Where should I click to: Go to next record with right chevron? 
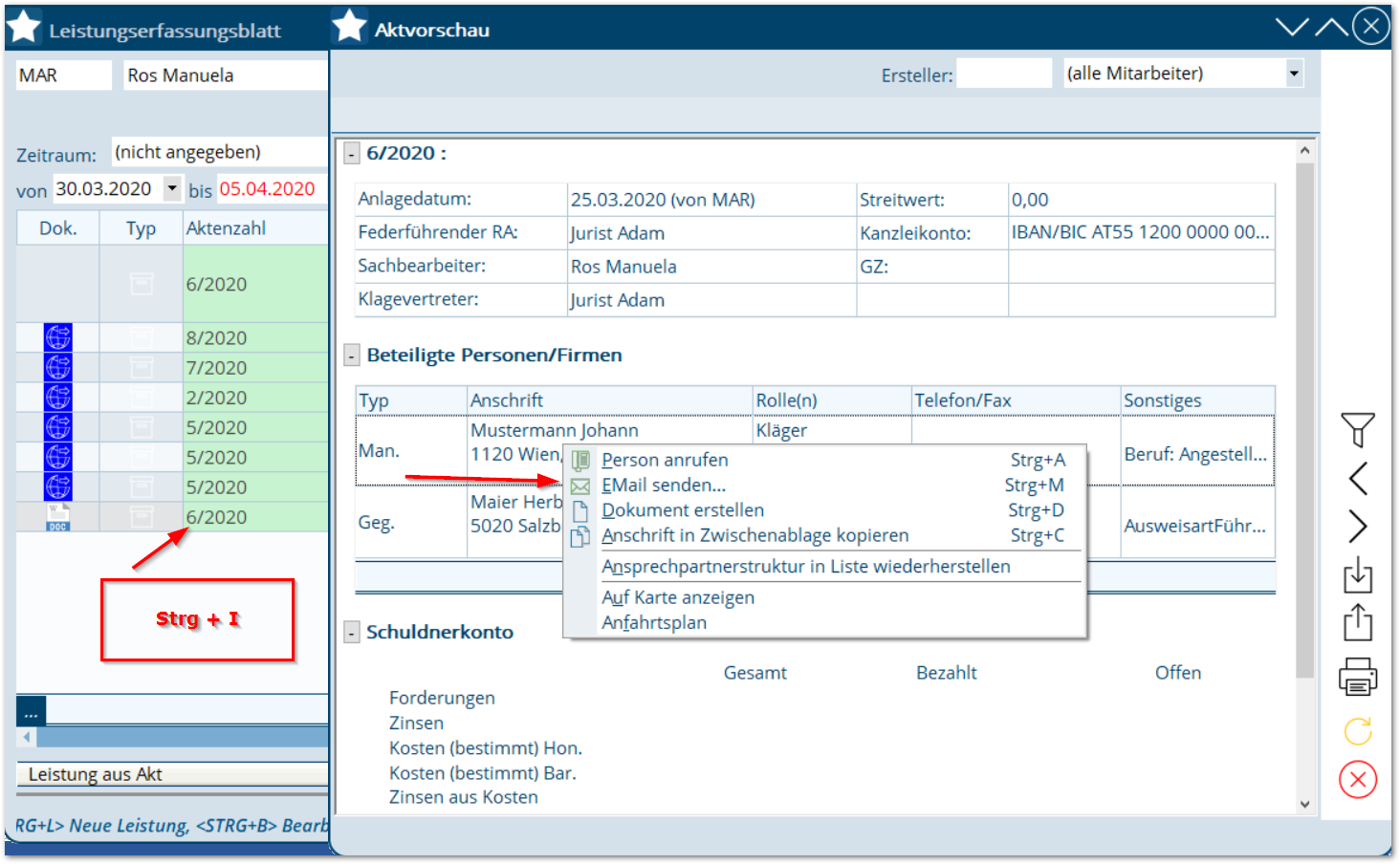click(1358, 527)
